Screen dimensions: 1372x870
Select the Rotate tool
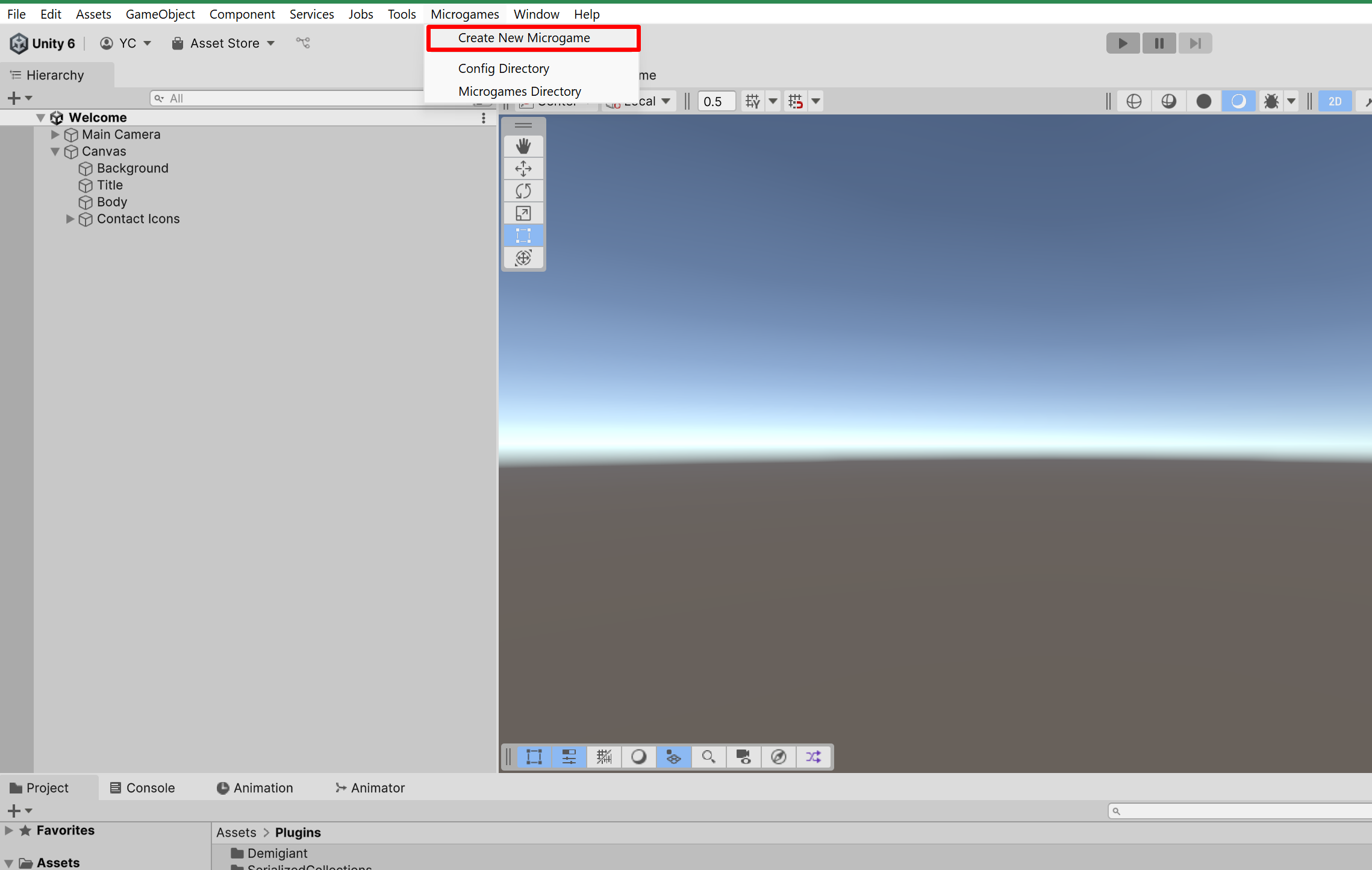(523, 191)
